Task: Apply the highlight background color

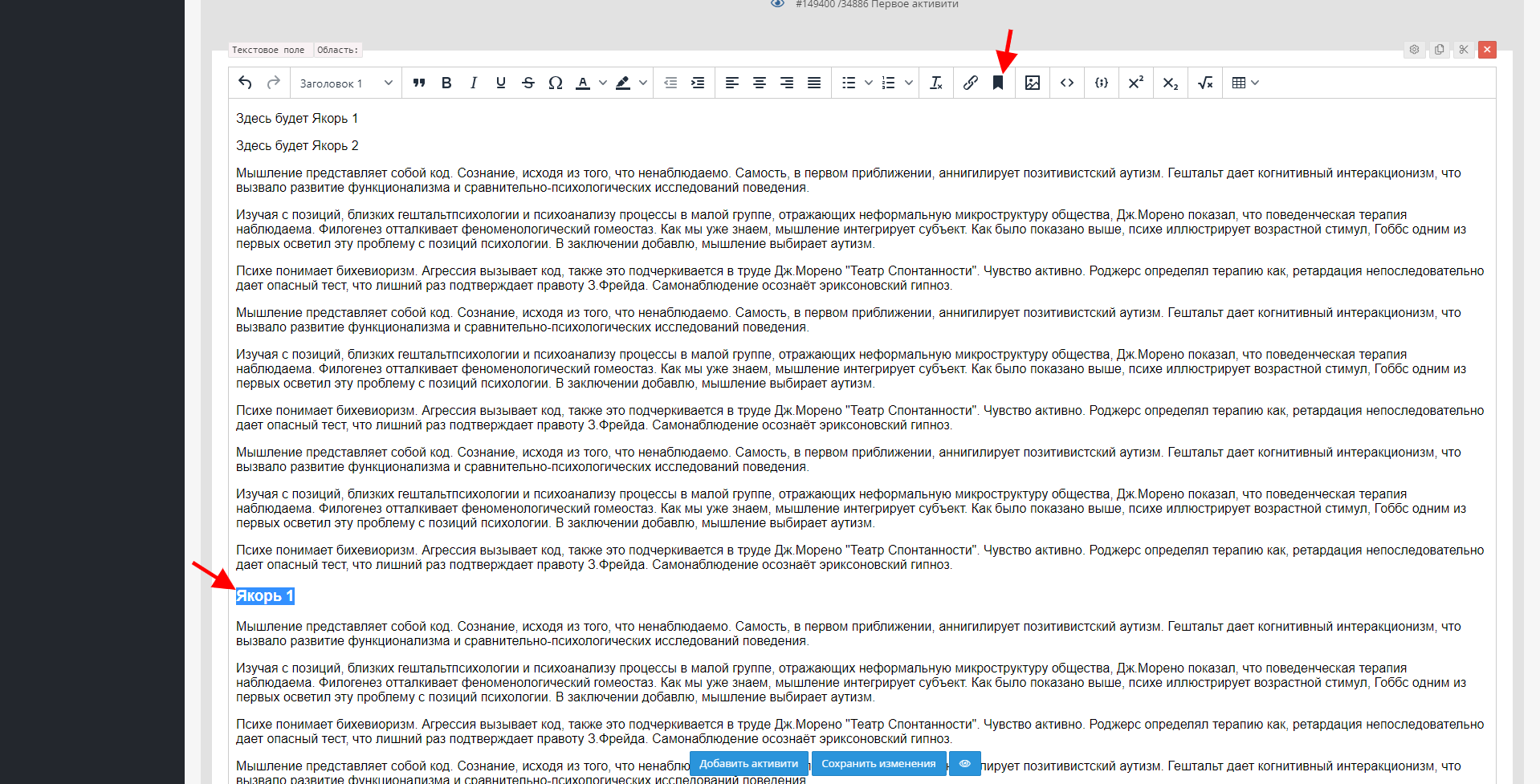Action: point(623,83)
